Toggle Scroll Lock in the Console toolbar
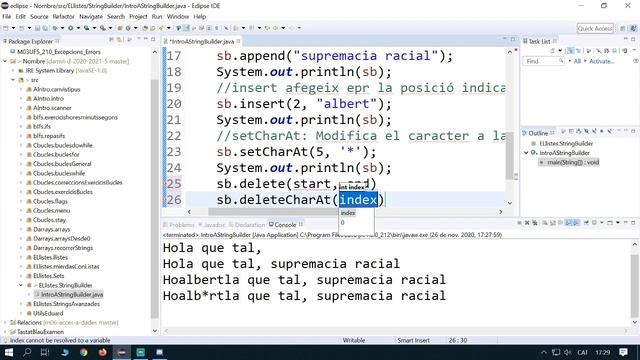640x360 pixels. coord(553,223)
